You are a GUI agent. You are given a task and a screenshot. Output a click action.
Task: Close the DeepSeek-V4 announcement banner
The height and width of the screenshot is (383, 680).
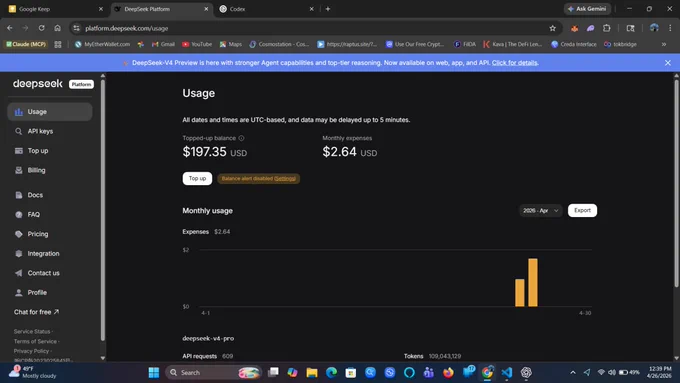[x=668, y=63]
